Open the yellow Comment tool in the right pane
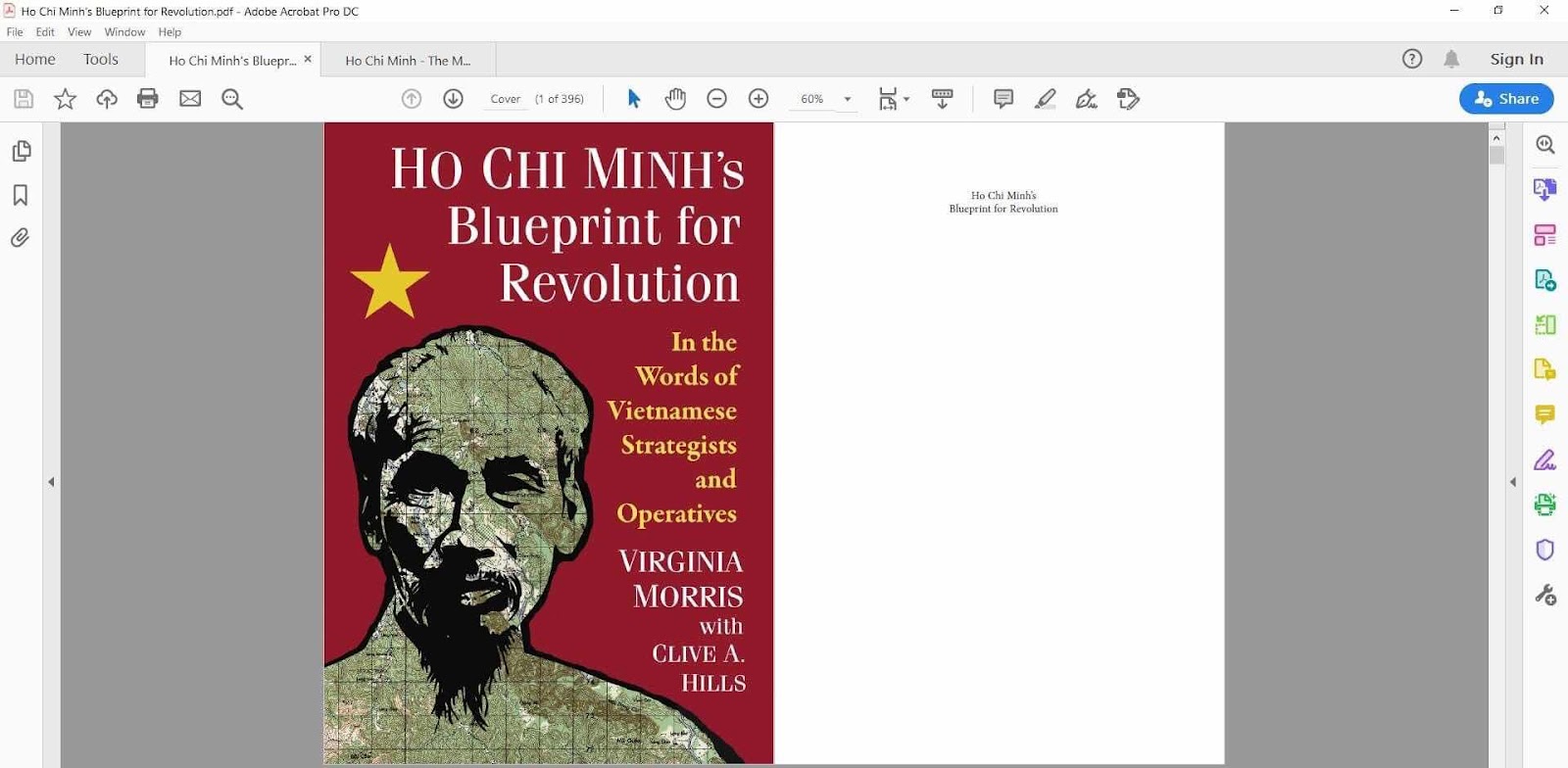This screenshot has height=768, width=1568. pos(1545,414)
